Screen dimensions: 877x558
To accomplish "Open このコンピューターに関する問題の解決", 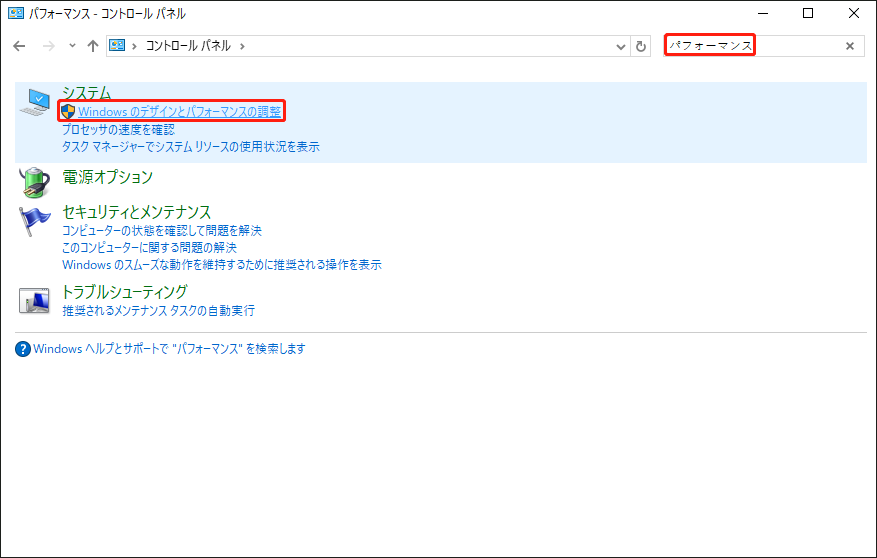I will coord(149,248).
